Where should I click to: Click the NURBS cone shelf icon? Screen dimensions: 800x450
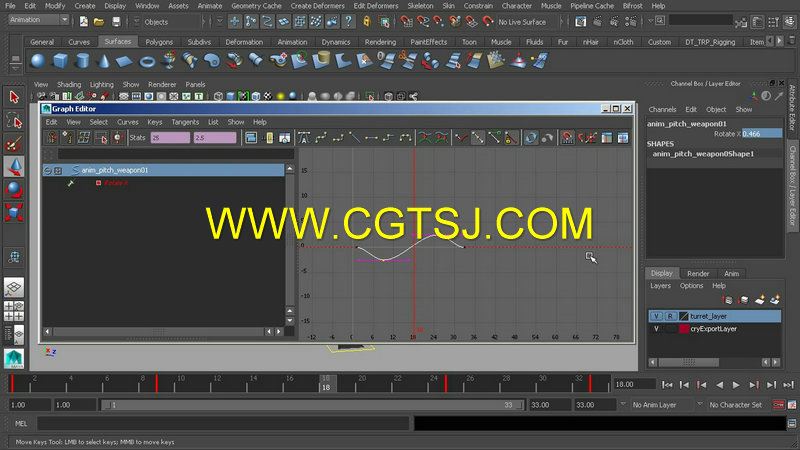[x=104, y=61]
